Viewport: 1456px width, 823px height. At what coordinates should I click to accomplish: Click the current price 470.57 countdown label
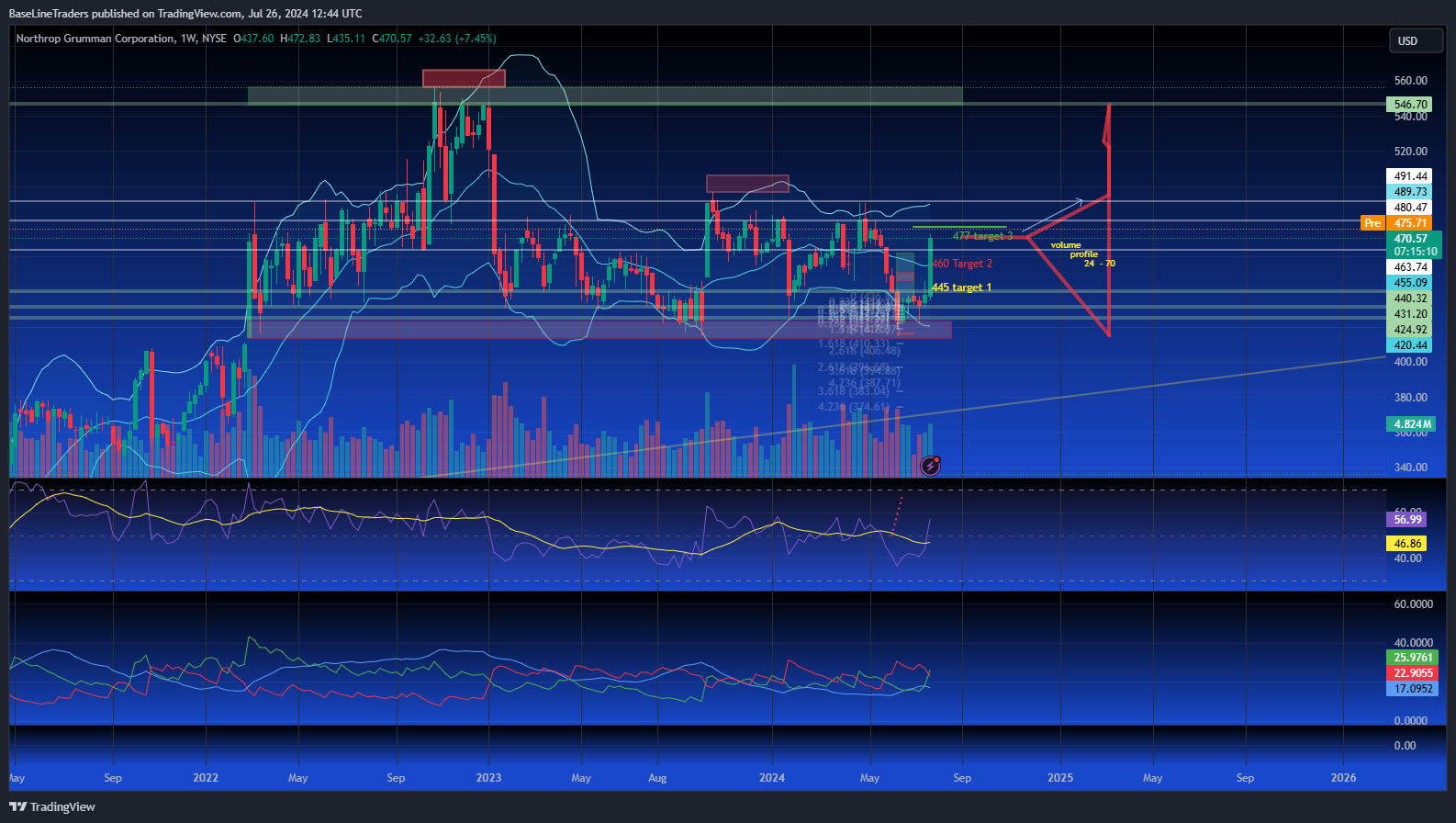point(1415,244)
